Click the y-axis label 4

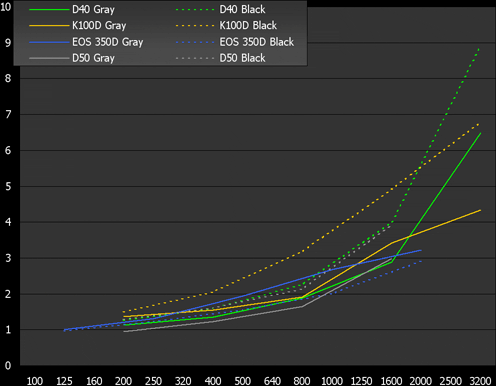(x=8, y=222)
